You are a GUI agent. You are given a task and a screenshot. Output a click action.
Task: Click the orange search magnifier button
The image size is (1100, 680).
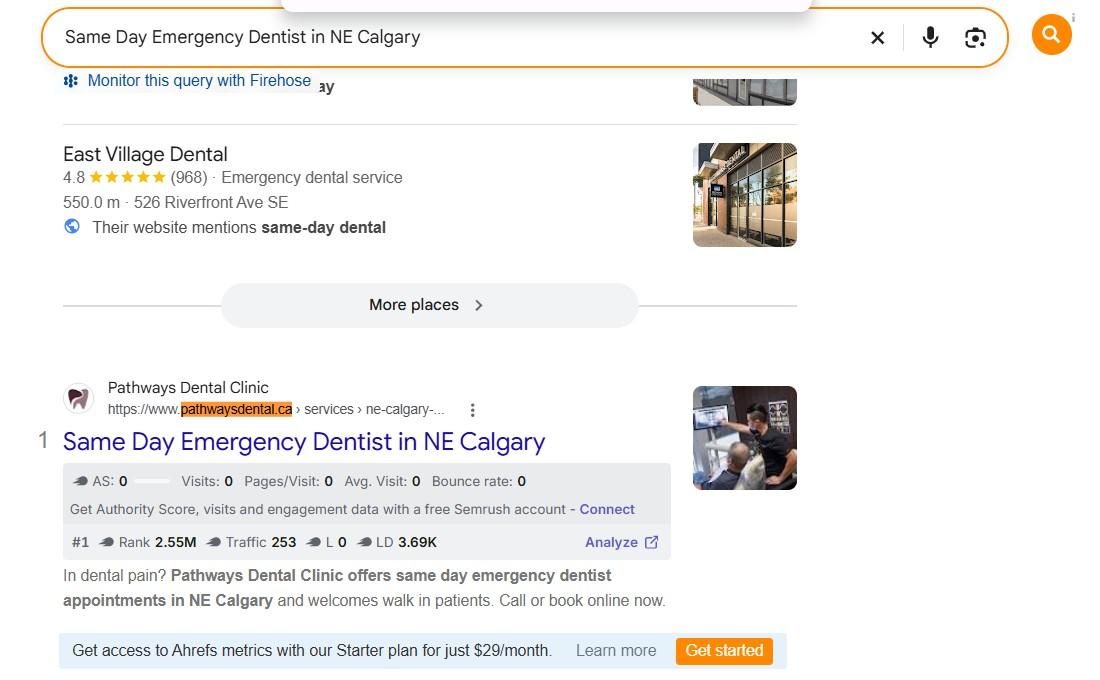pos(1051,34)
